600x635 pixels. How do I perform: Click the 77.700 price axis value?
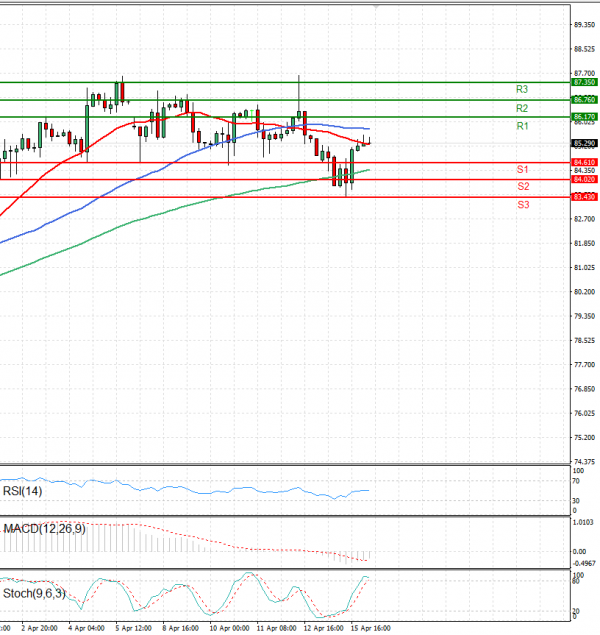click(x=584, y=365)
